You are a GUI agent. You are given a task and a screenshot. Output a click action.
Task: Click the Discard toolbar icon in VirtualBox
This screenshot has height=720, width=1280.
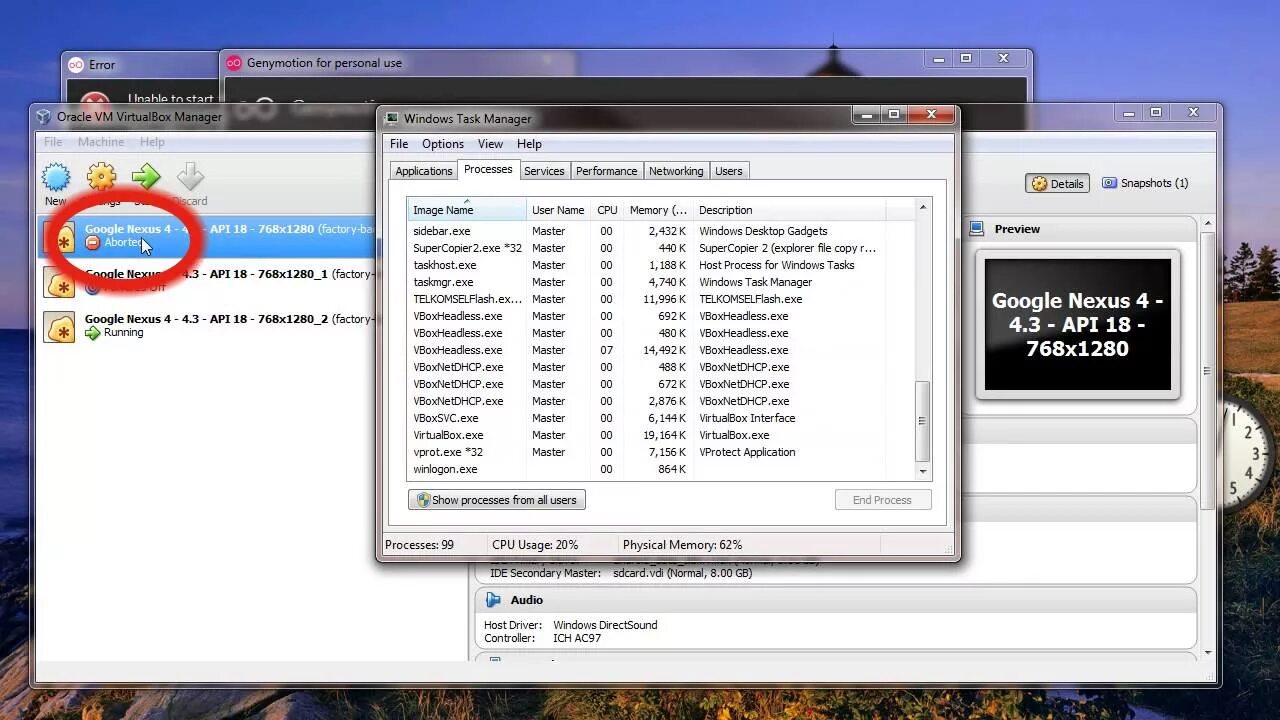(190, 177)
